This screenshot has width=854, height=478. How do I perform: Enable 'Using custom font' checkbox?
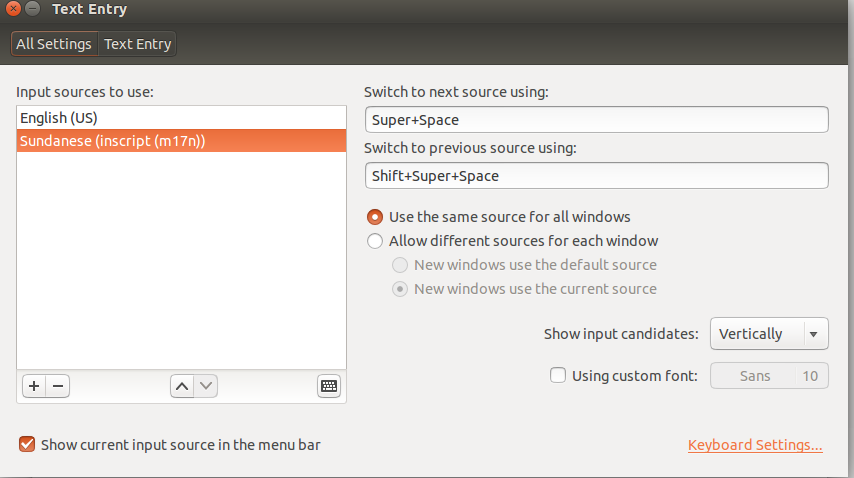pos(558,376)
